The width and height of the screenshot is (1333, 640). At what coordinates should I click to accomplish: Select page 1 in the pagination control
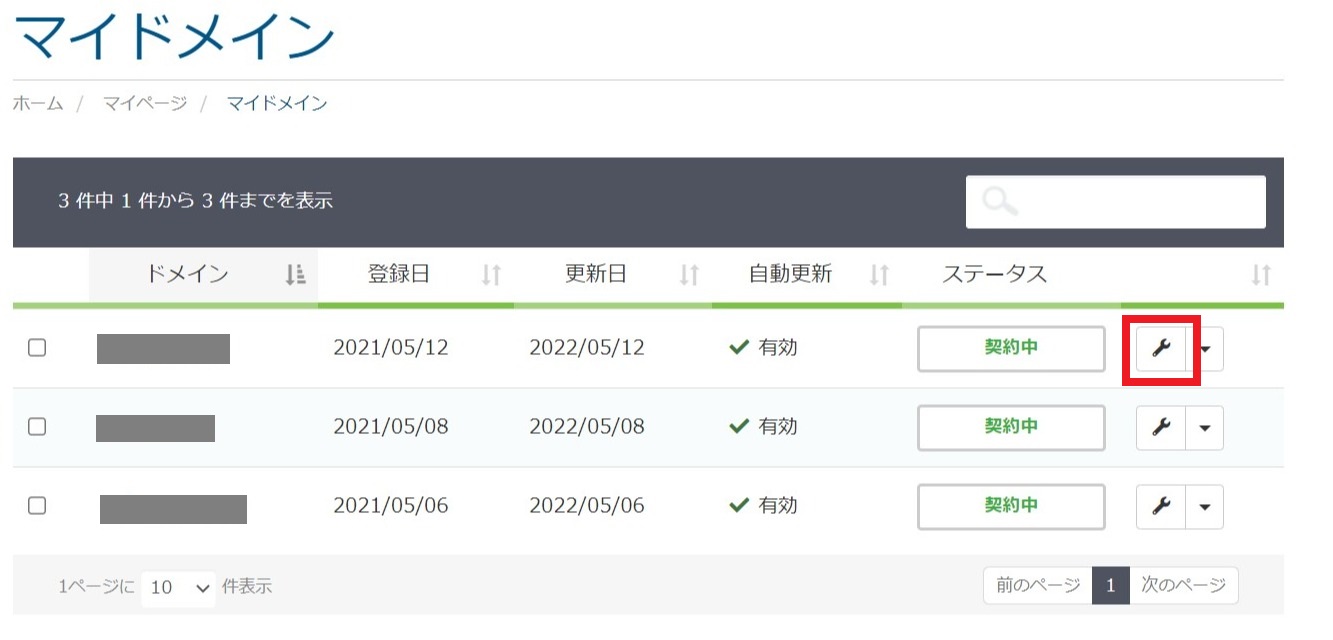tap(1110, 585)
